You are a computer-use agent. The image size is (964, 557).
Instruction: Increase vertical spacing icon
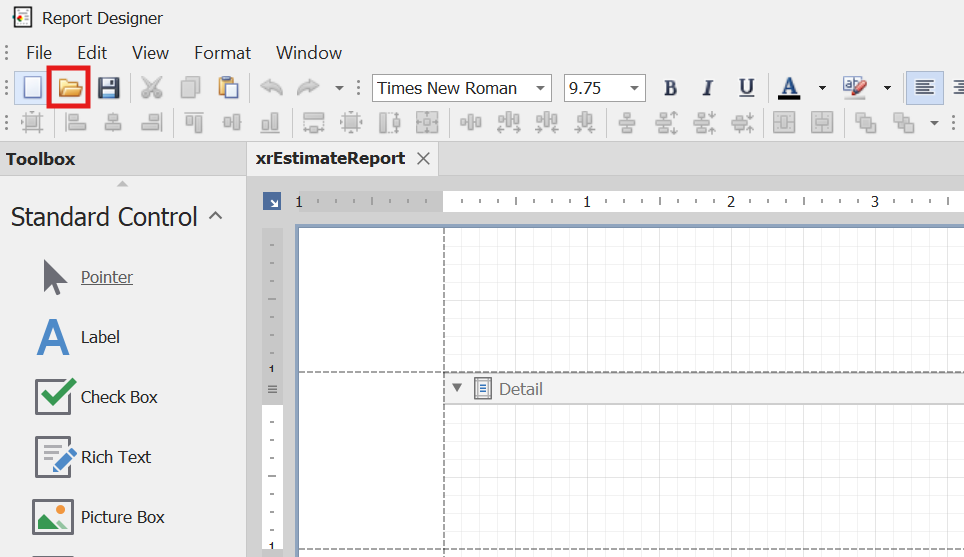pyautogui.click(x=666, y=122)
